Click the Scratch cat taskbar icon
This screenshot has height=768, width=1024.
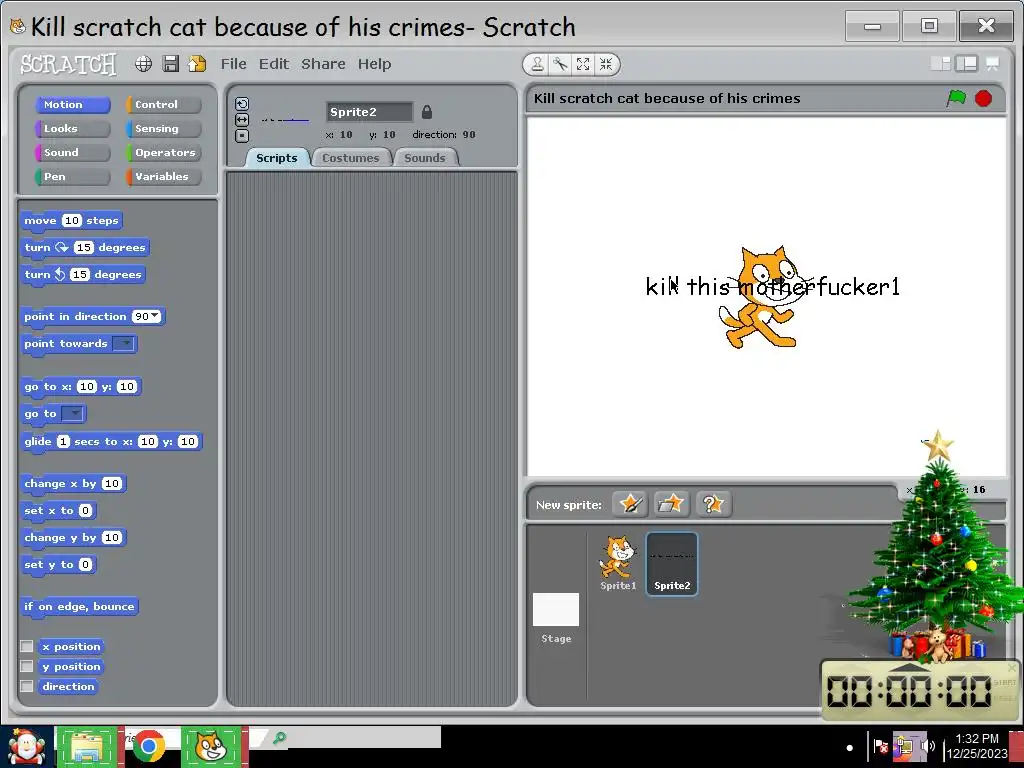211,747
